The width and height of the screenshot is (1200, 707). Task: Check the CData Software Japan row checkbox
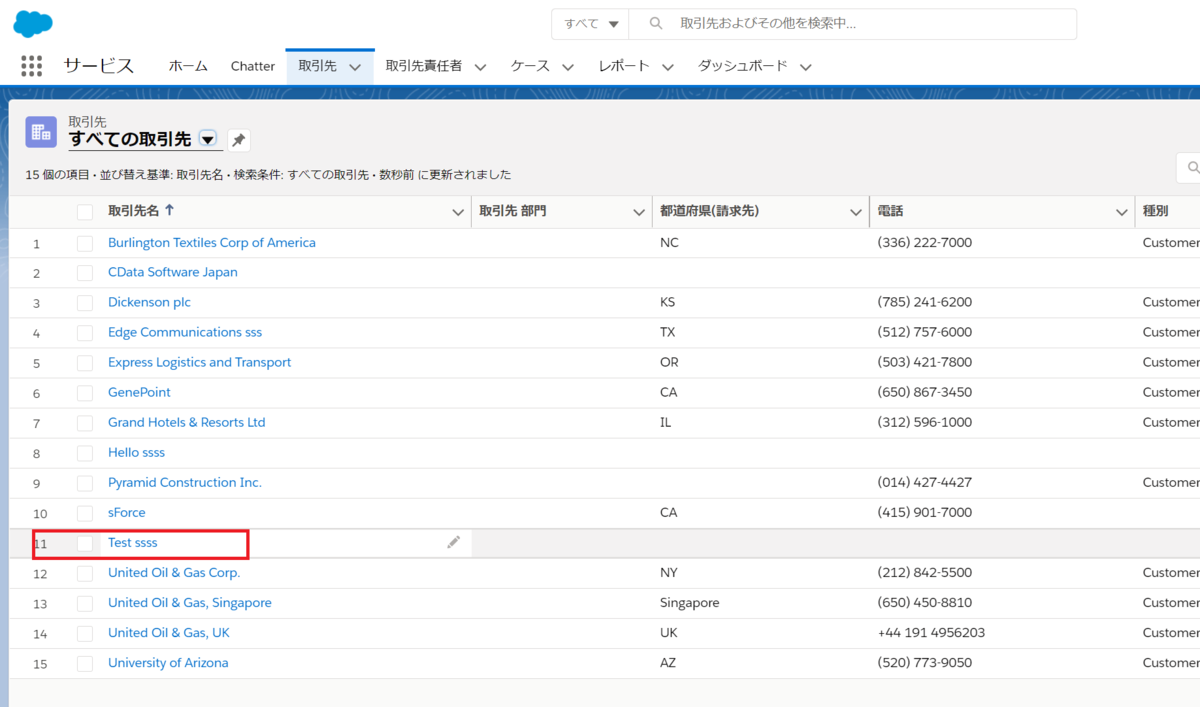(x=85, y=273)
